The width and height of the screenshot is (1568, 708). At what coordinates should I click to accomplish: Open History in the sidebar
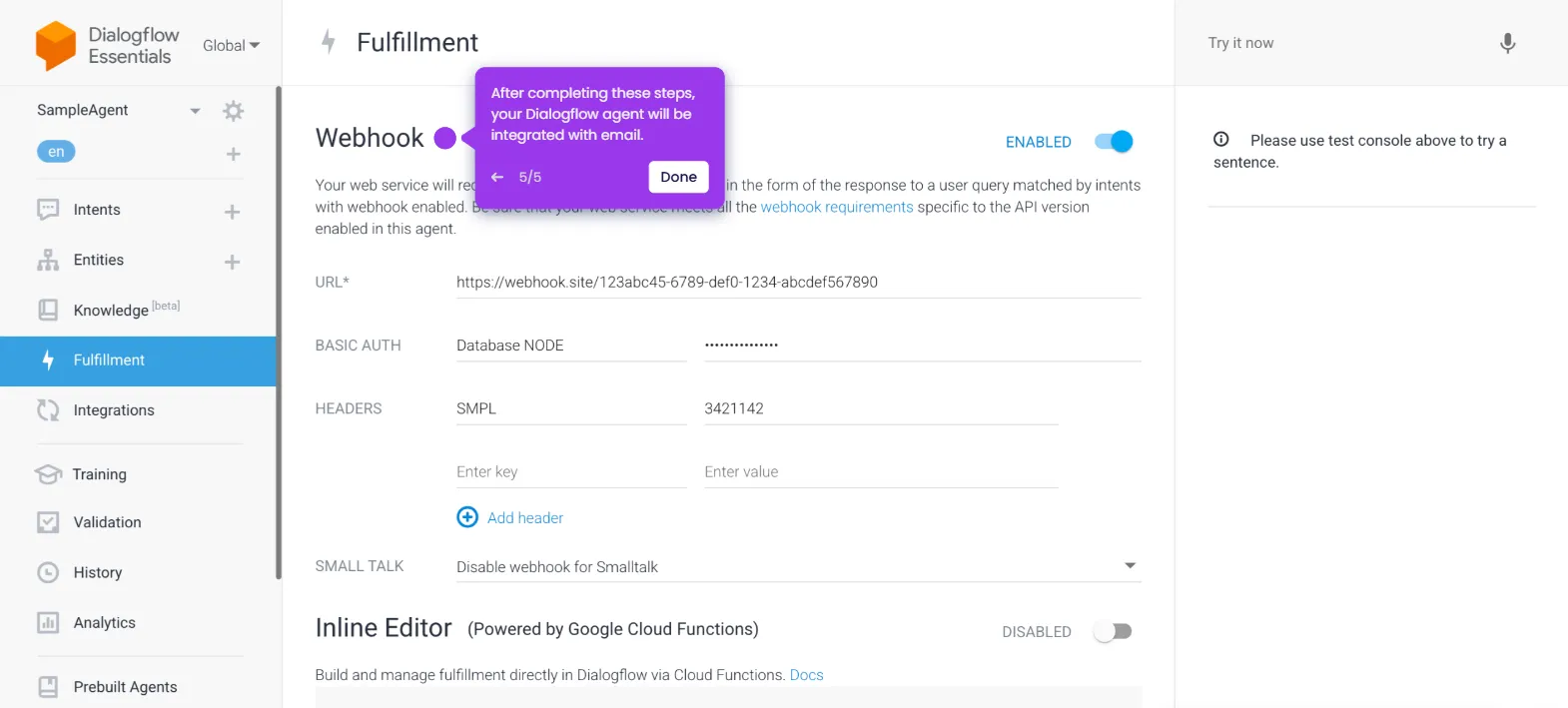[x=98, y=572]
